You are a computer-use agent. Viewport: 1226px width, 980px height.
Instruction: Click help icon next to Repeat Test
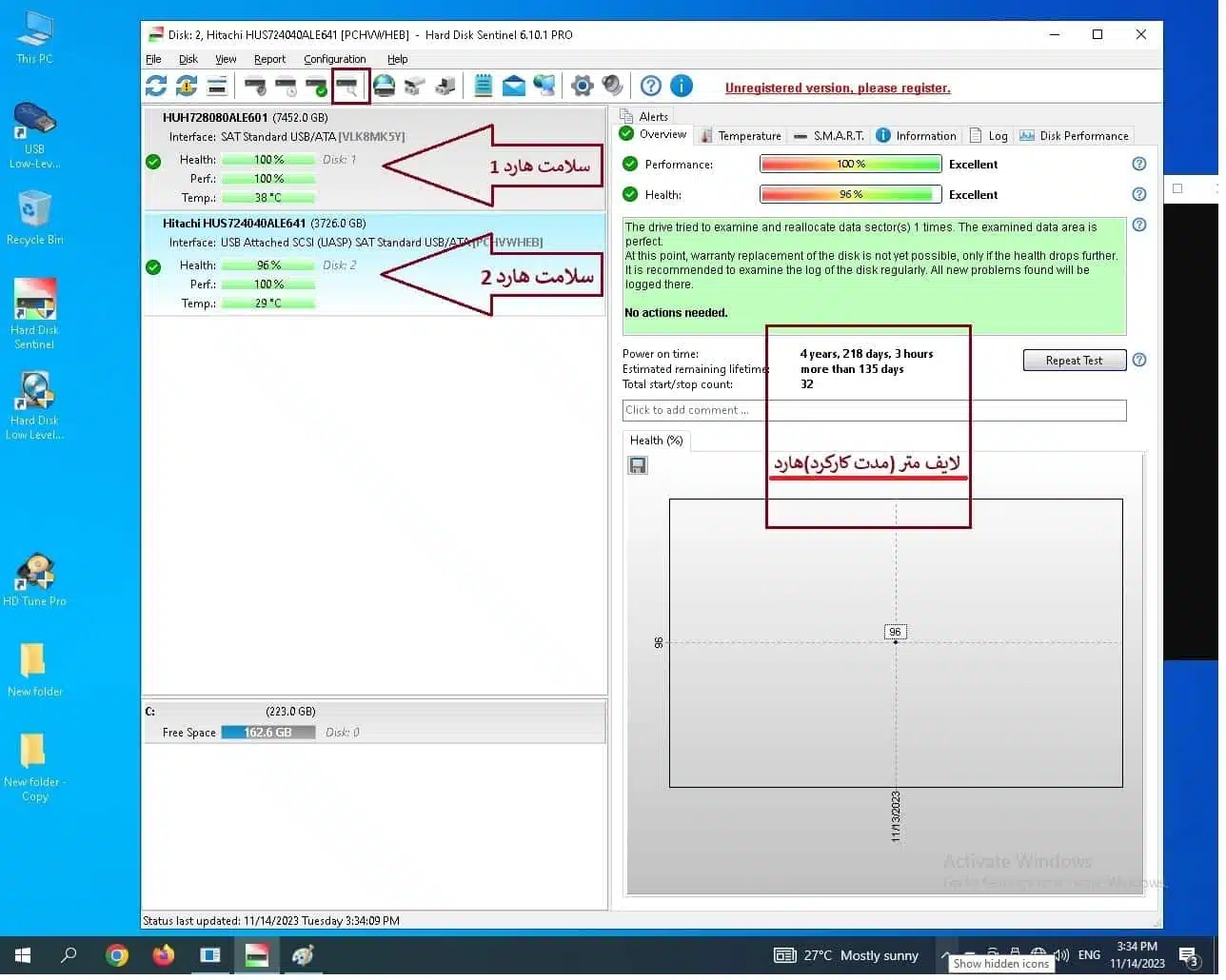1139,361
